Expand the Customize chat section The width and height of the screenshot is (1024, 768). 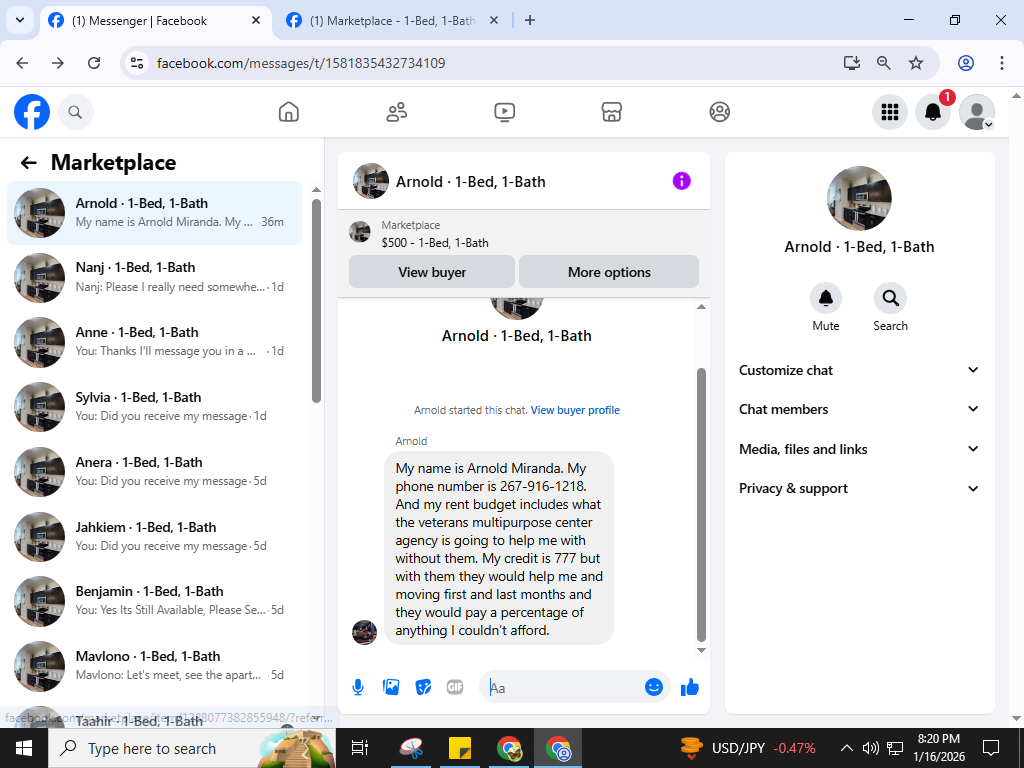[x=859, y=370]
